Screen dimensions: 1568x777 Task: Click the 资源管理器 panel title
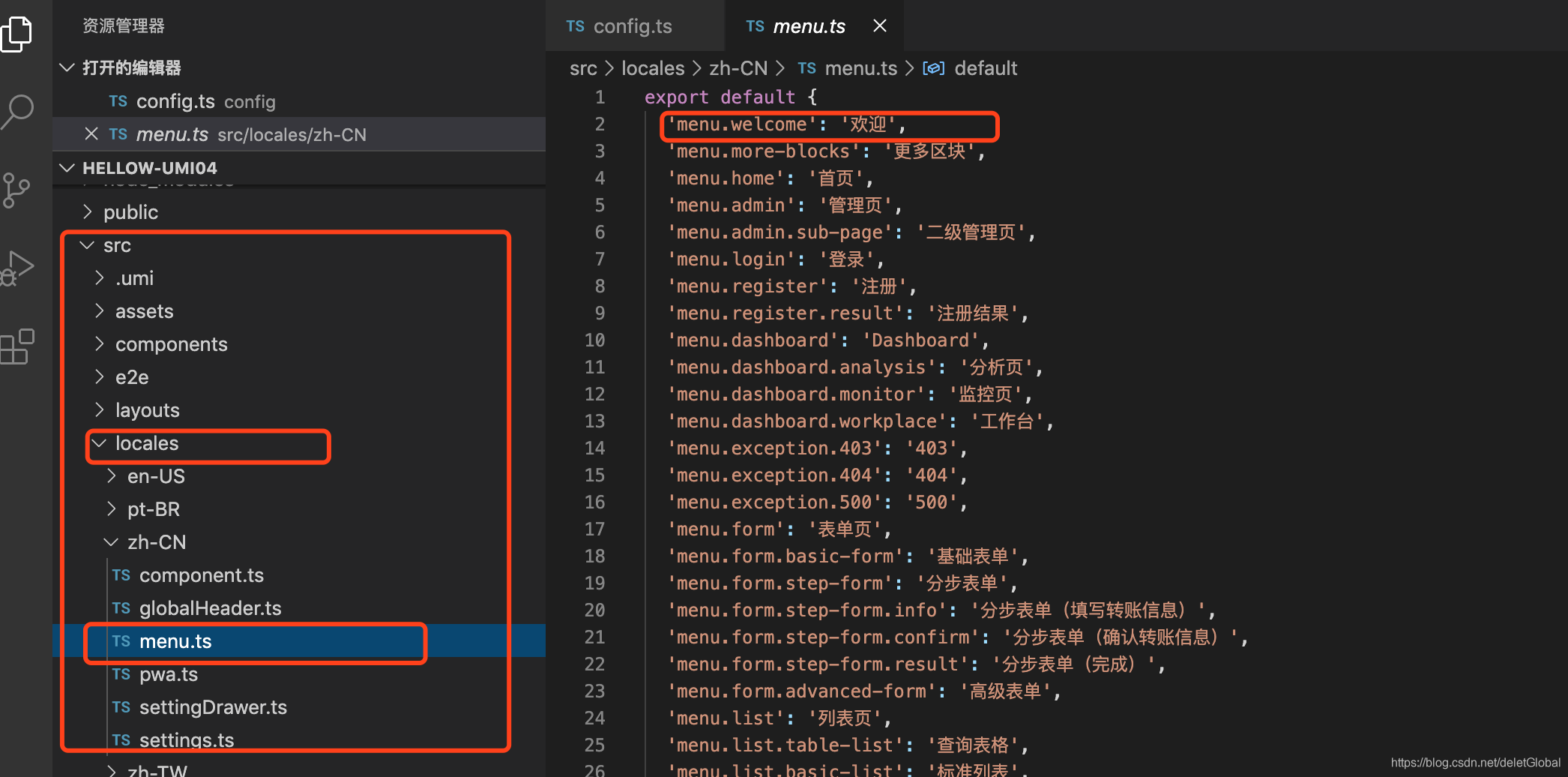124,25
